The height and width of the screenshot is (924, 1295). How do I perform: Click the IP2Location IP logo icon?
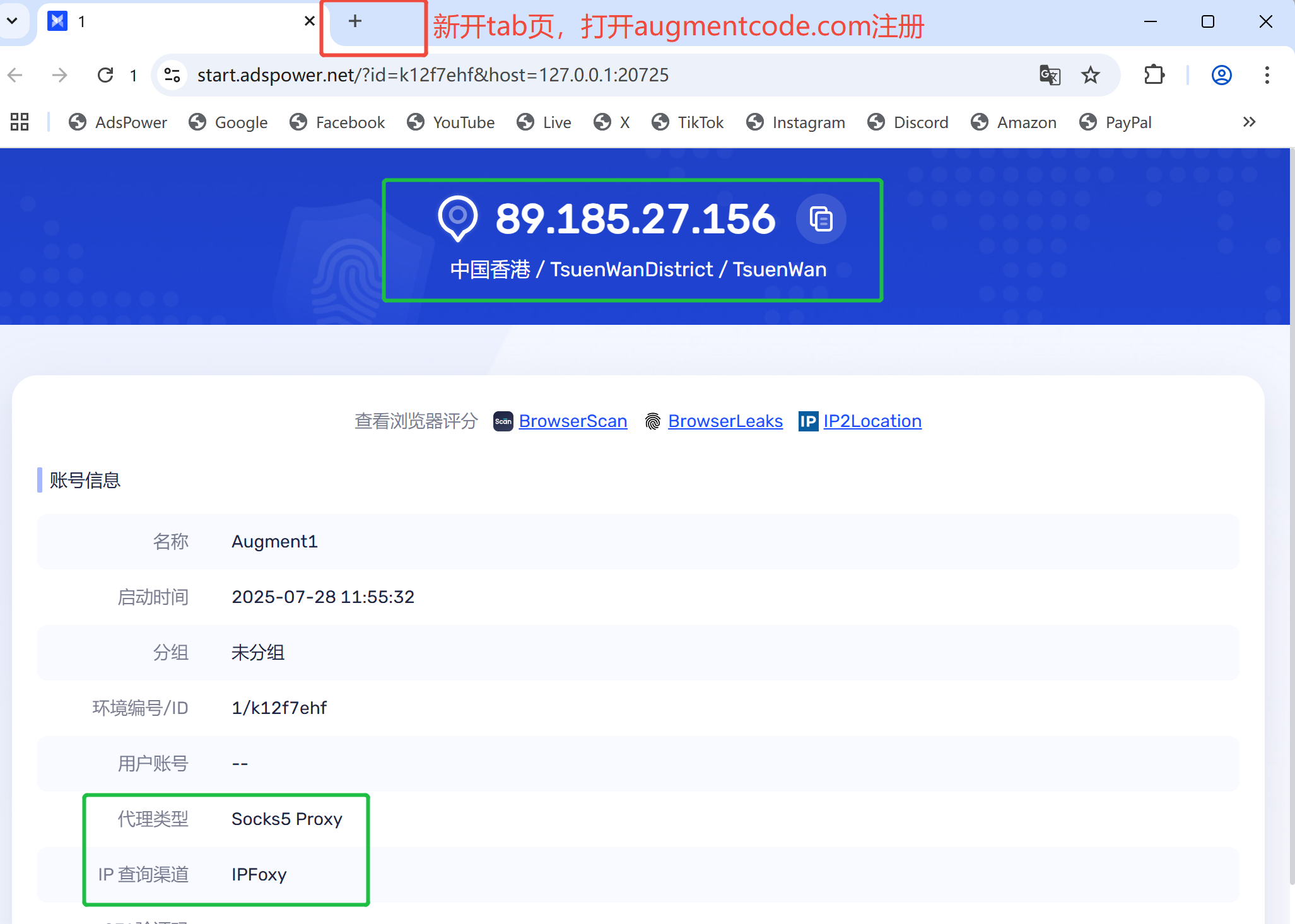click(808, 421)
